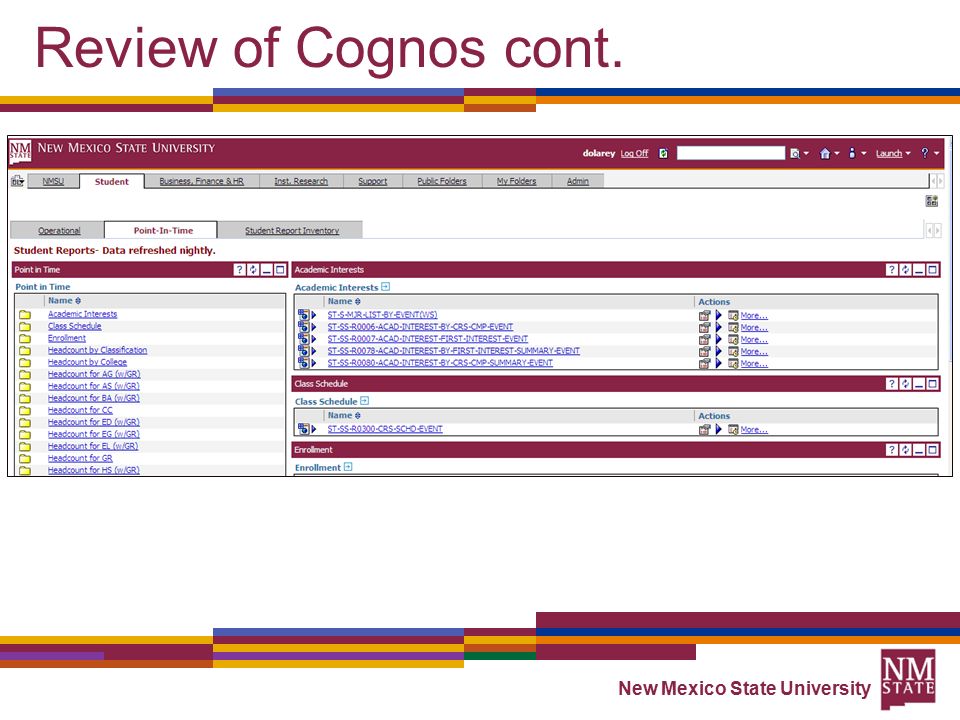Click help icon on Academic Interests portlet
The width and height of the screenshot is (960, 720).
click(x=891, y=269)
